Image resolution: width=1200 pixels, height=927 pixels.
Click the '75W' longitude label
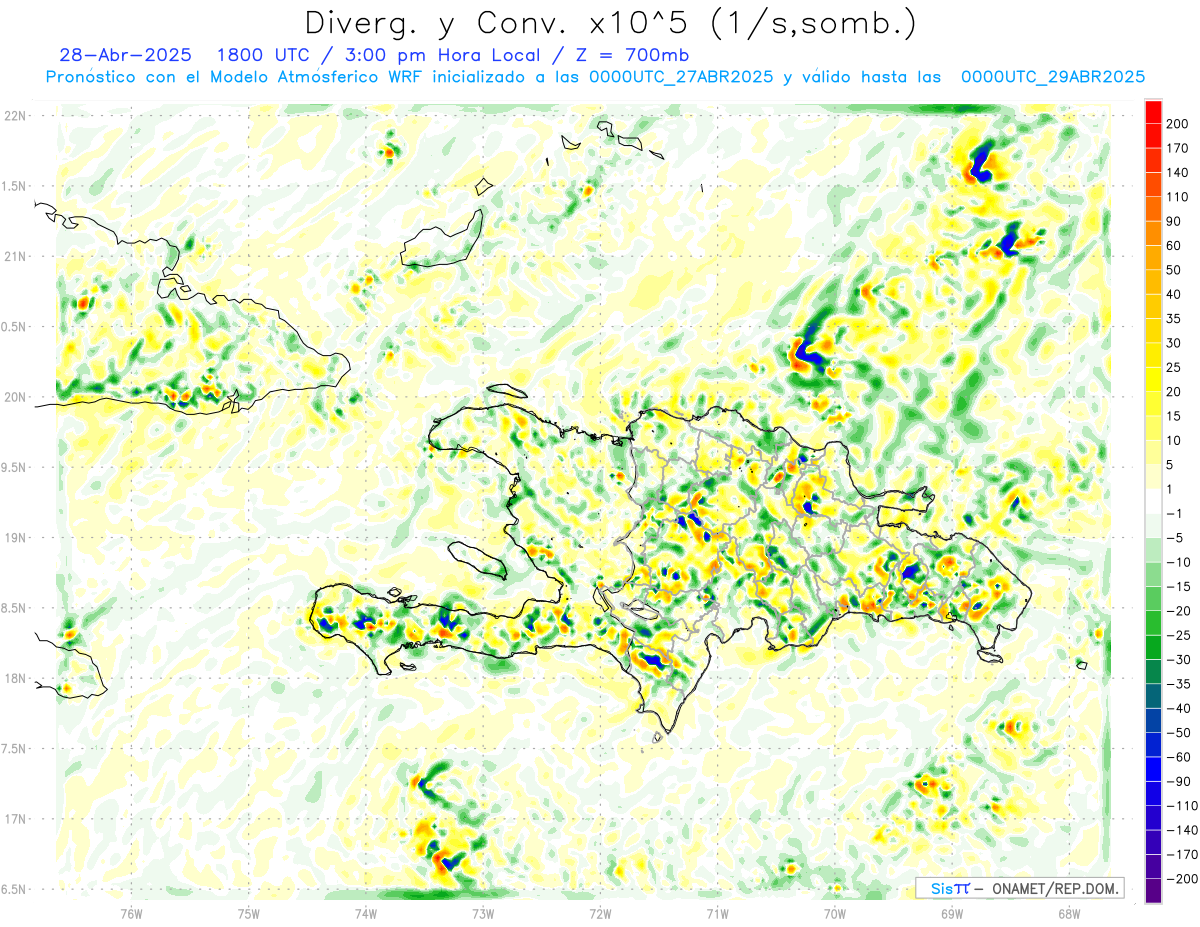[249, 914]
